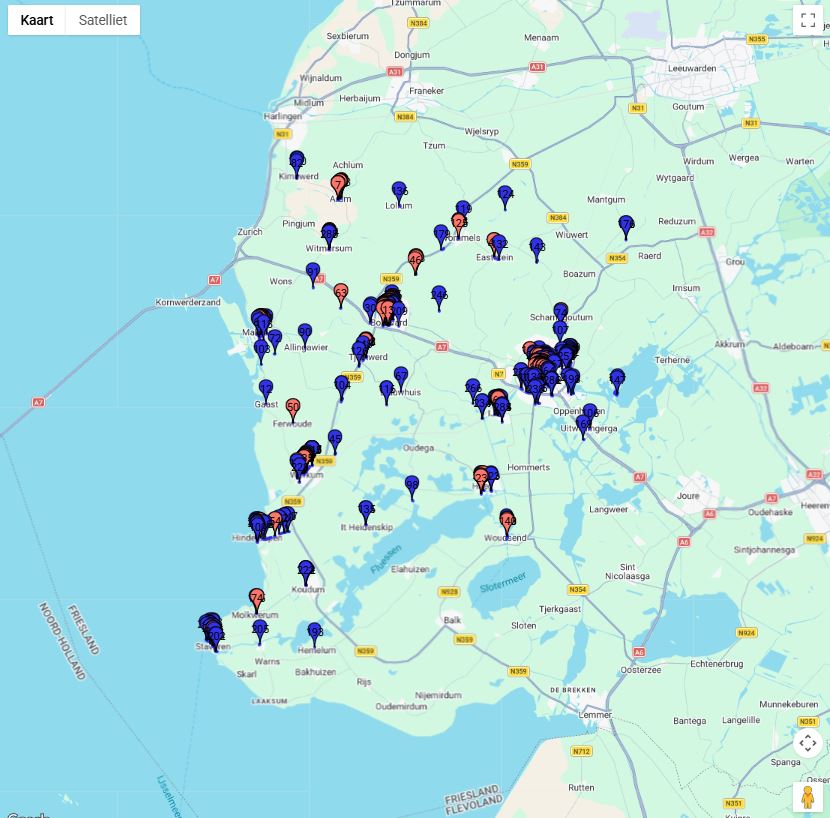Switch to the Kaart map view
The image size is (830, 818).
(37, 20)
